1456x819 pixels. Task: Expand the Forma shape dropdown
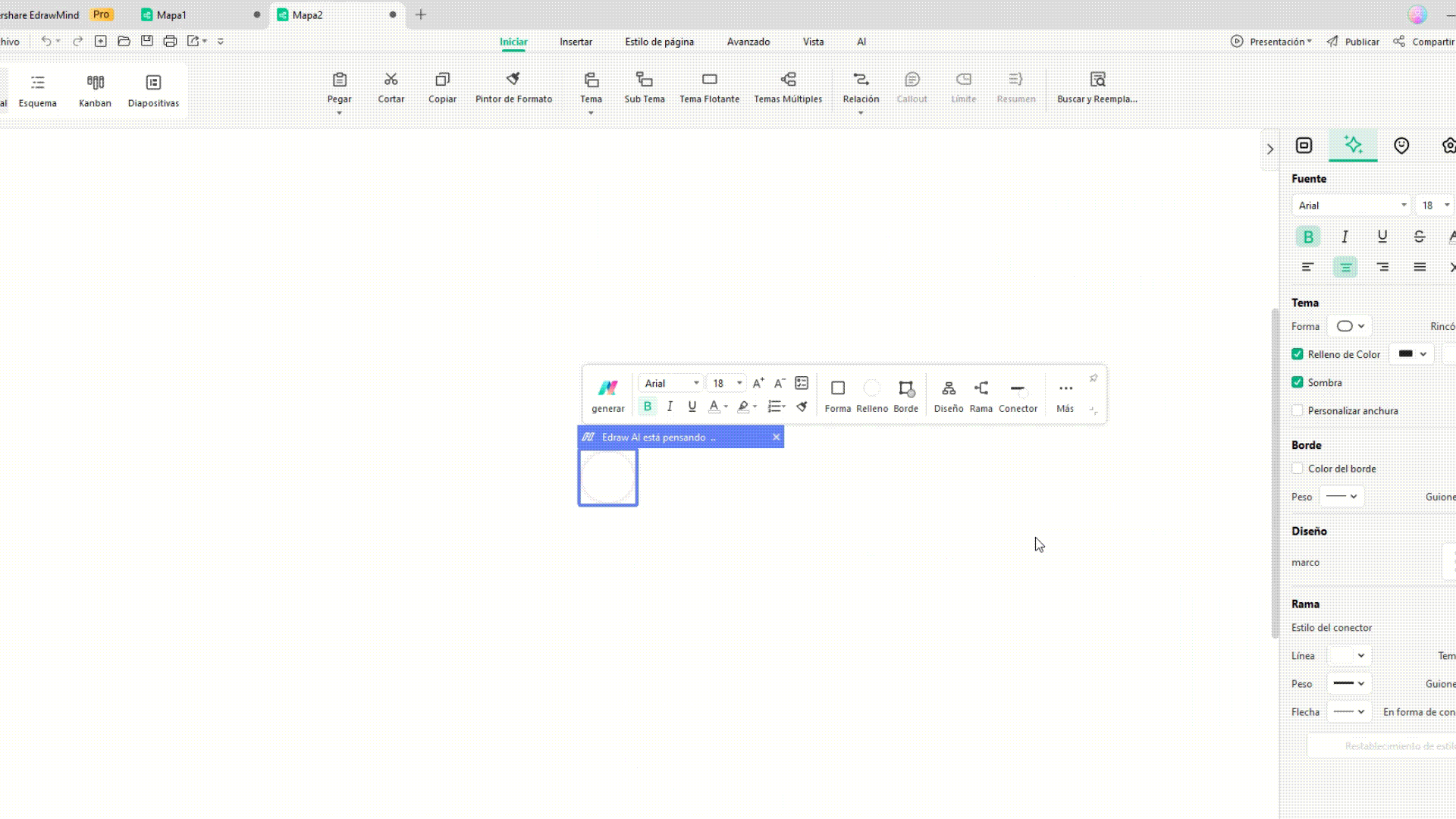(x=1350, y=326)
